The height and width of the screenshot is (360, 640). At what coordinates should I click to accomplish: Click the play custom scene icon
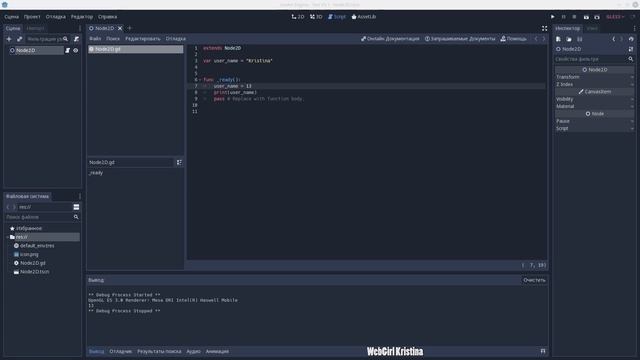(597, 17)
